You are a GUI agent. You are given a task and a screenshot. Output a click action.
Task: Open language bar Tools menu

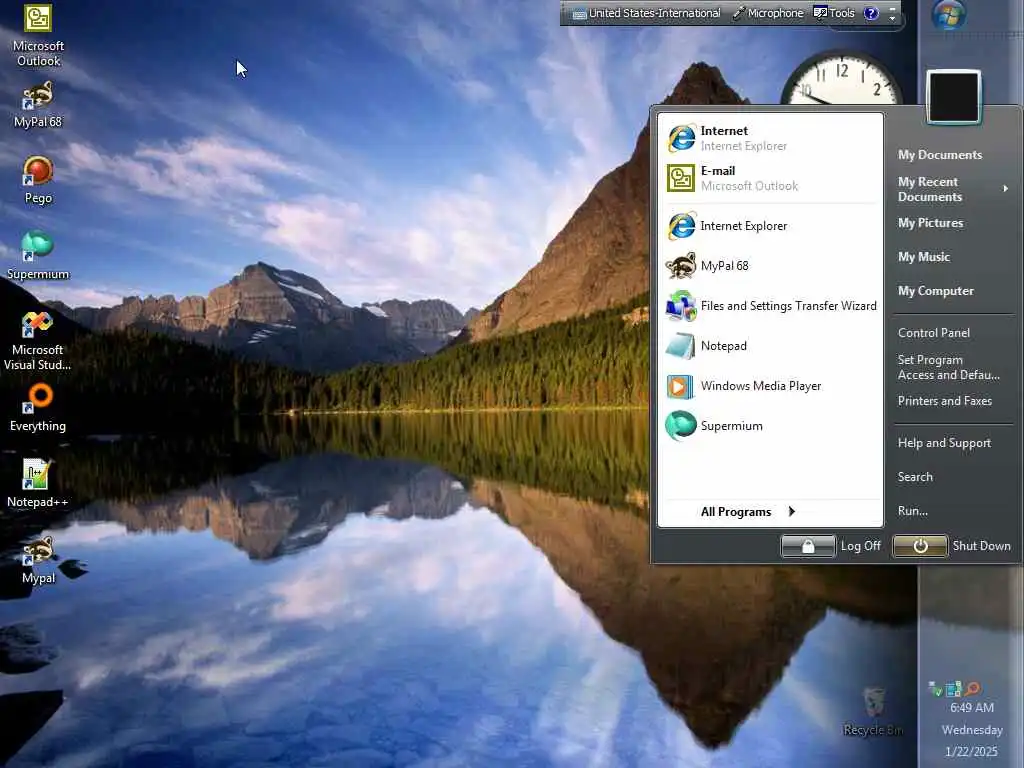coord(834,13)
